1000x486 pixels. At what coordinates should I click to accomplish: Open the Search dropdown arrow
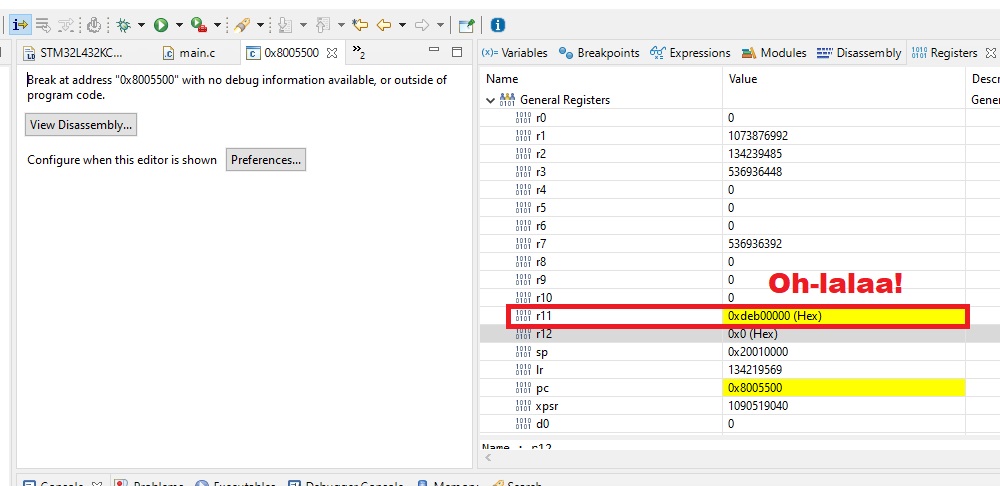click(260, 26)
